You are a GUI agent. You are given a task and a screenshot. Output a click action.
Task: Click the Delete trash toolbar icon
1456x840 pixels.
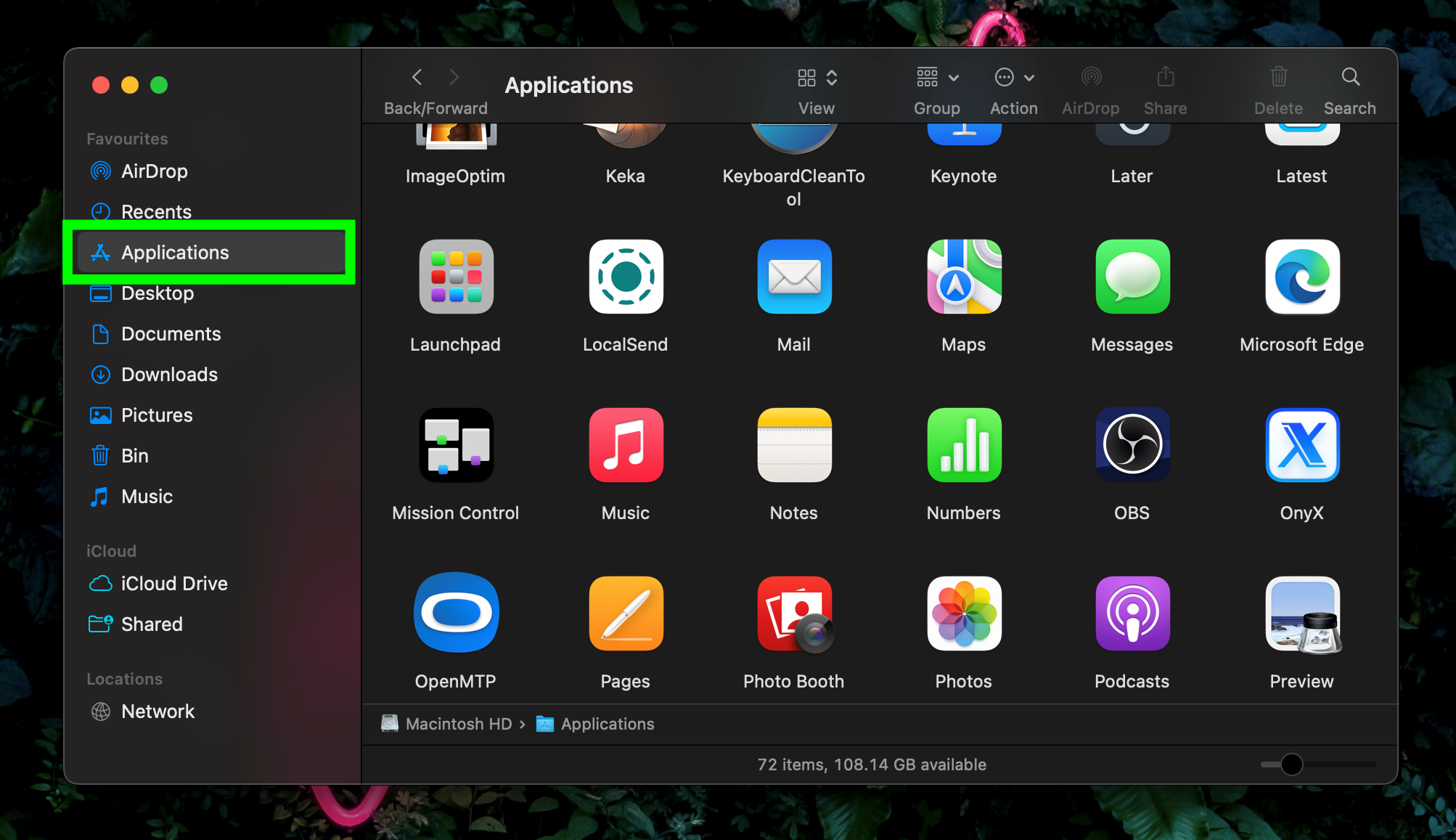(1279, 77)
